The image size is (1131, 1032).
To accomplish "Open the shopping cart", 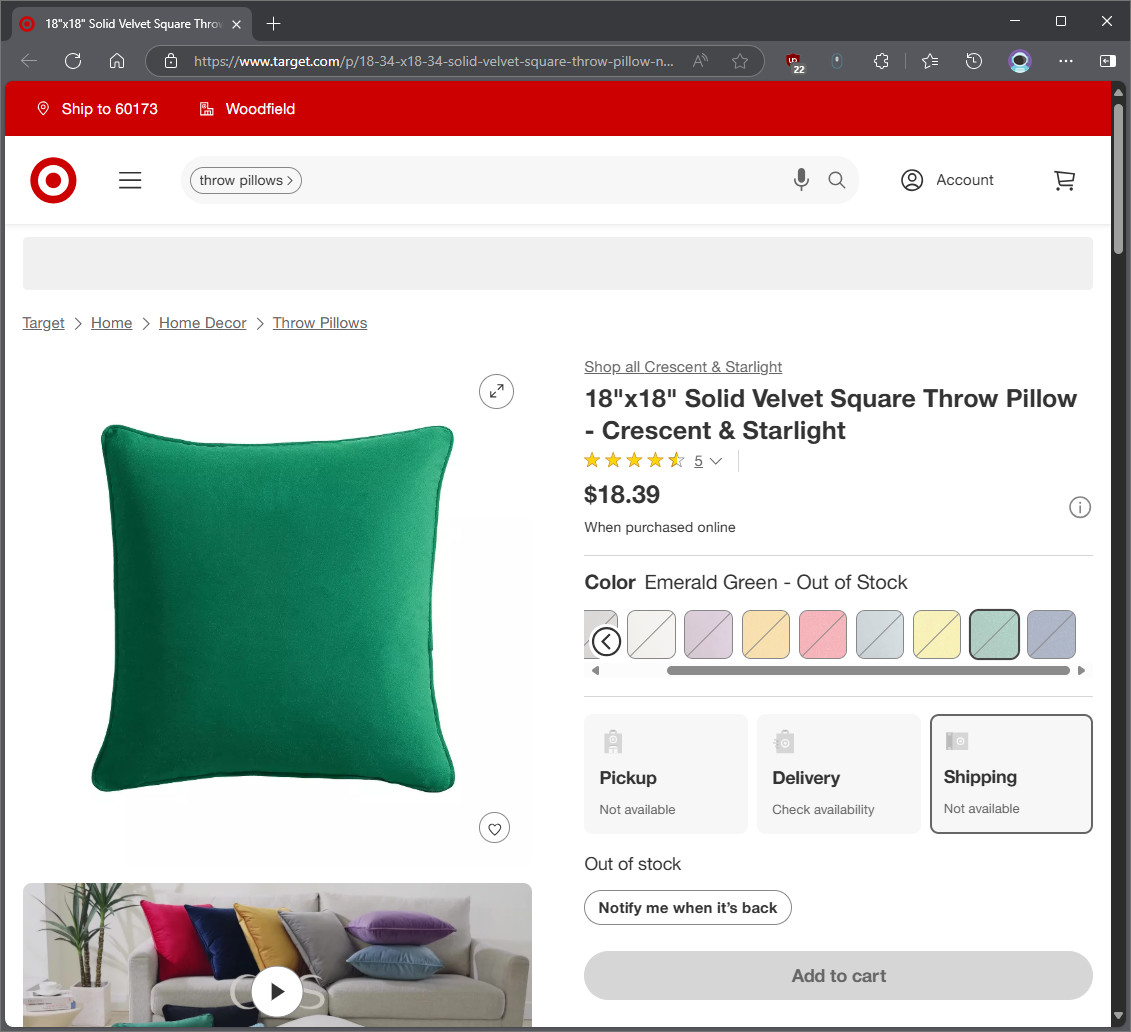I will click(1065, 180).
